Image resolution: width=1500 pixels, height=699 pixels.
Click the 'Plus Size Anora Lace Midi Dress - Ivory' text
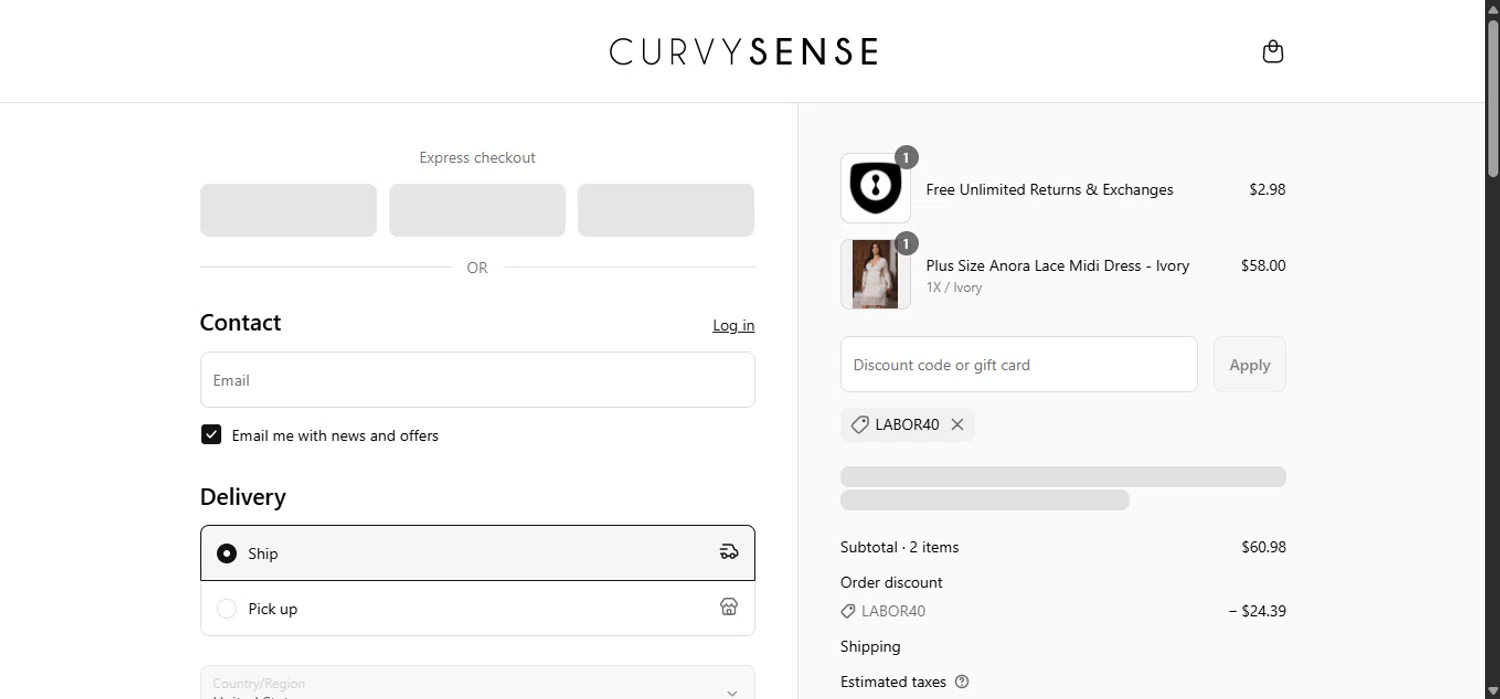coord(1057,266)
